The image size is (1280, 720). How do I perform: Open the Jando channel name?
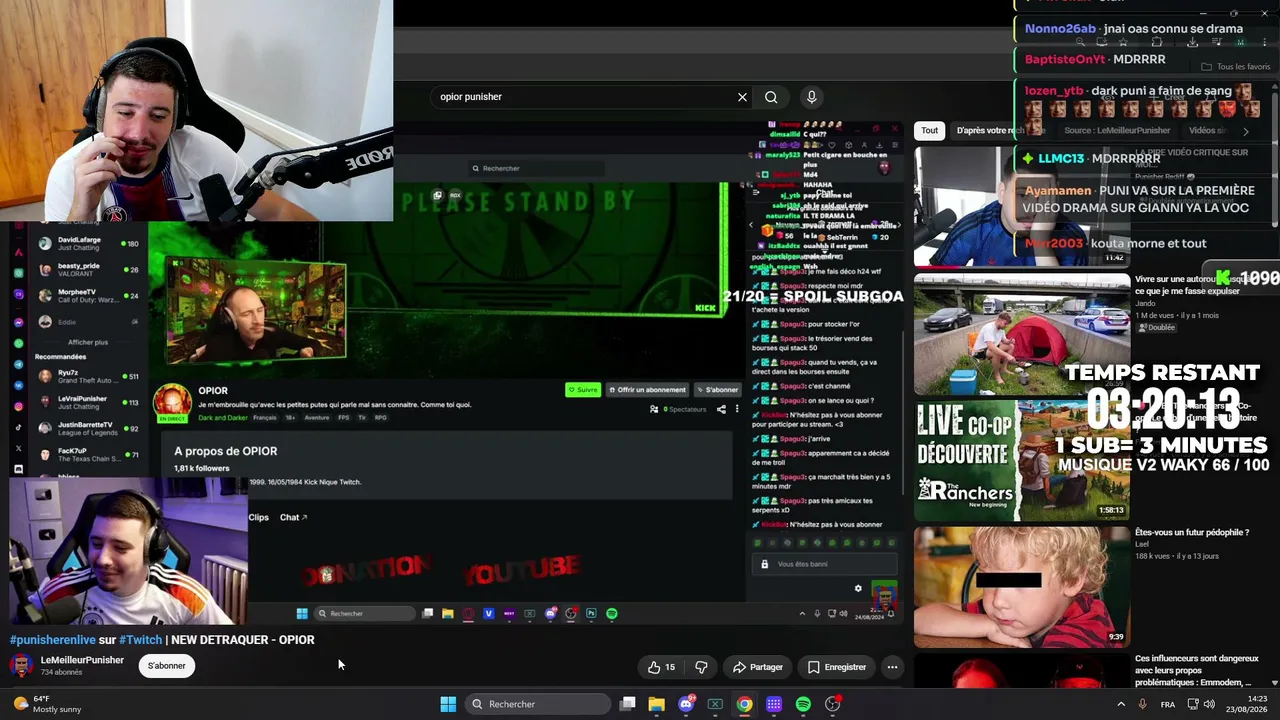1146,303
